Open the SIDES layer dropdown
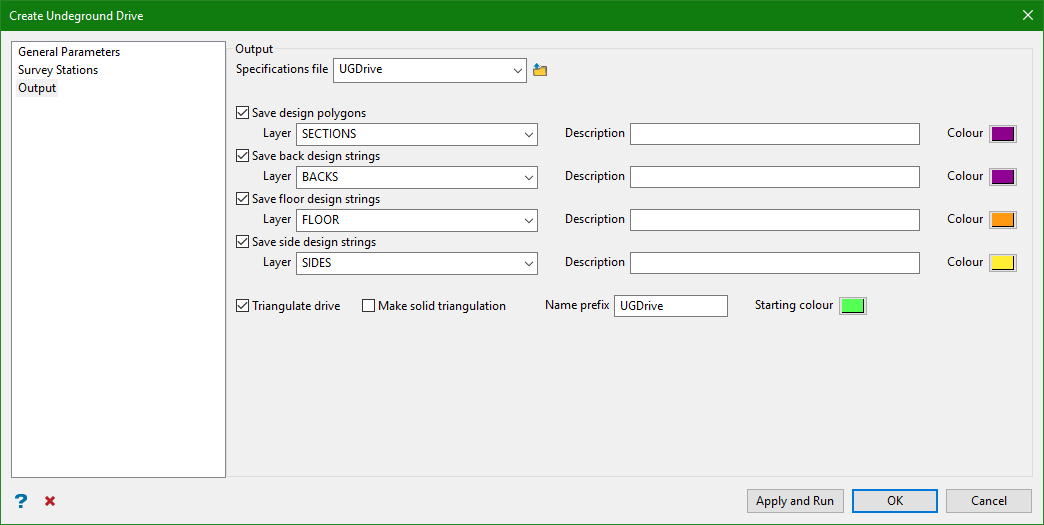This screenshot has height=525, width=1044. coord(527,263)
